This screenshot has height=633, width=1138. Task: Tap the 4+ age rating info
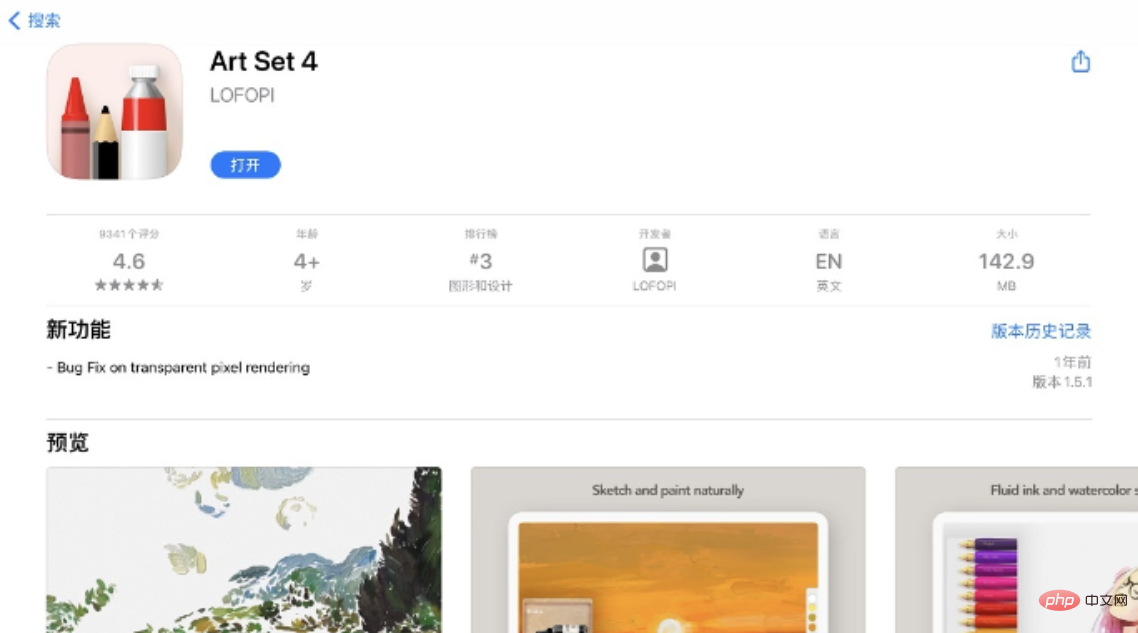[306, 261]
